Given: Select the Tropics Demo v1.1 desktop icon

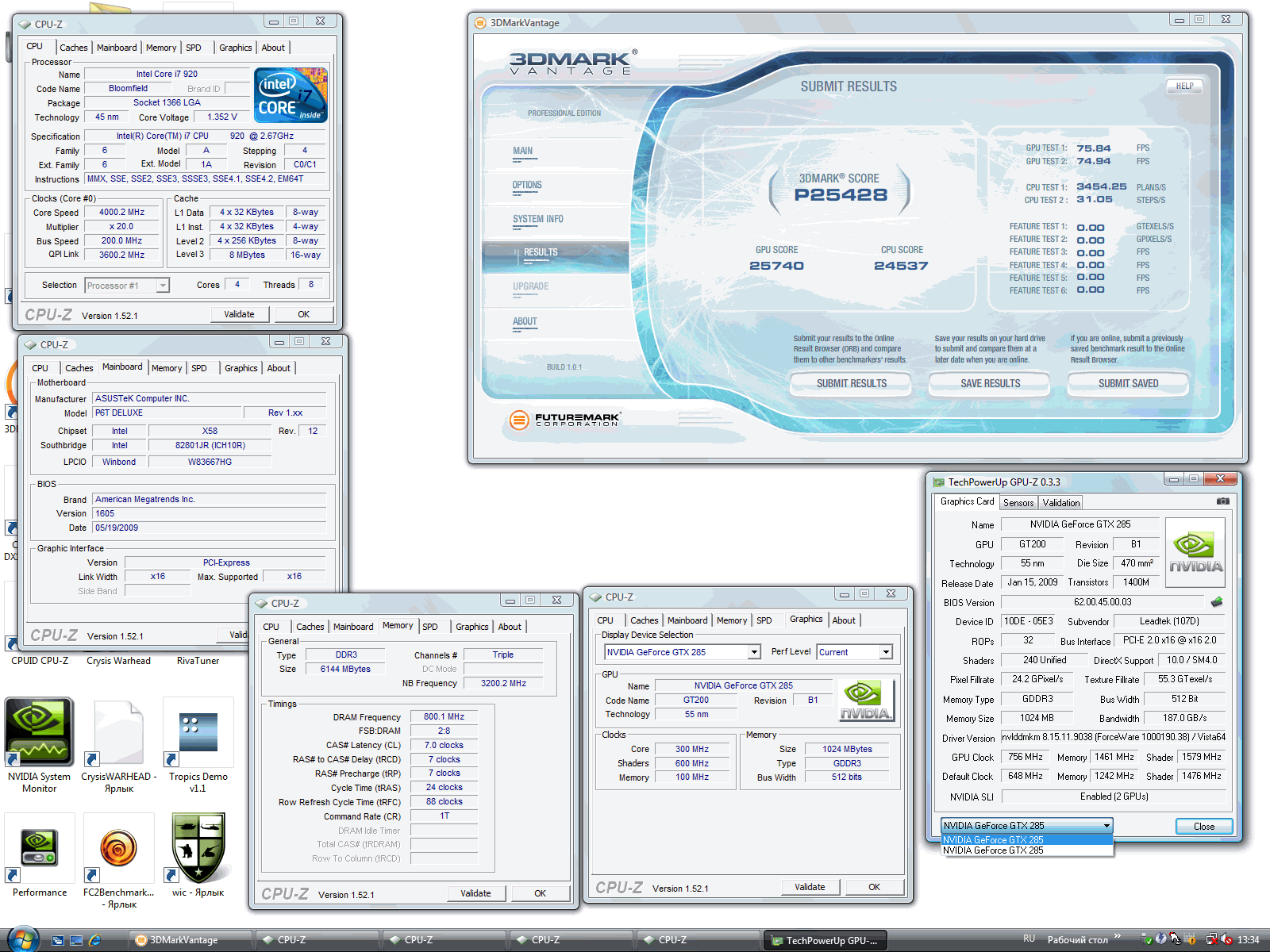Looking at the screenshot, I should 198,731.
